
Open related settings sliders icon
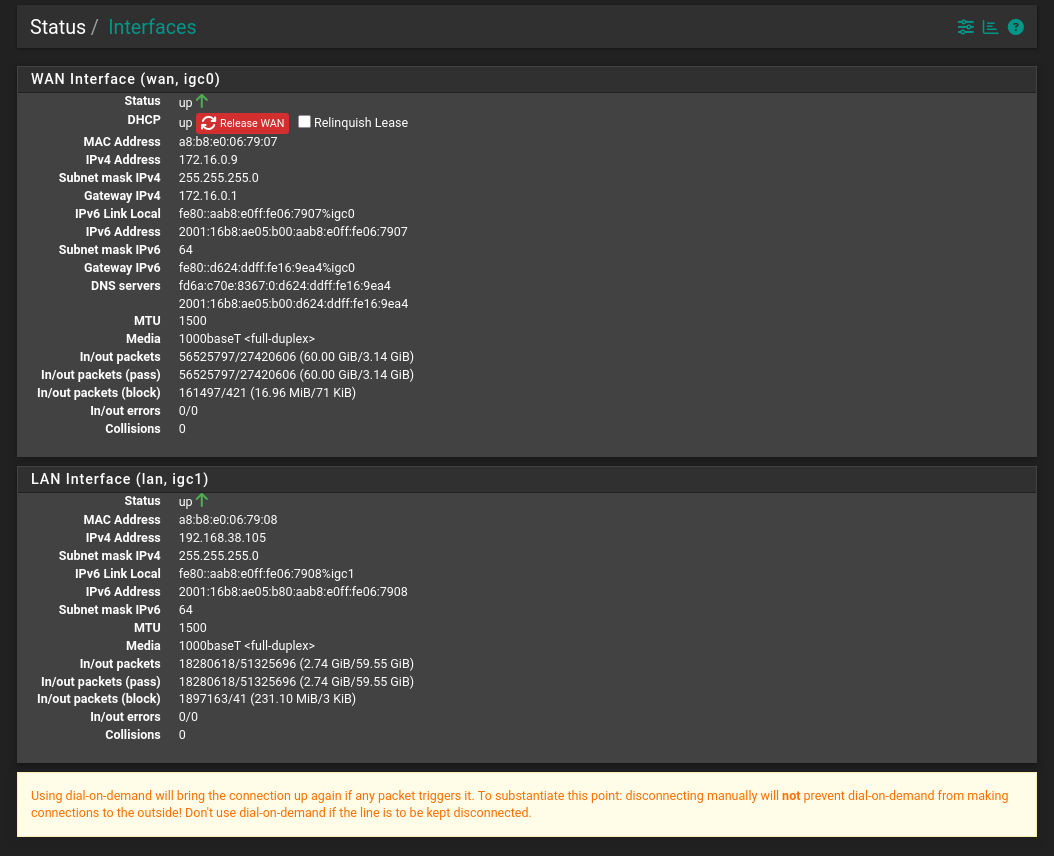(965, 27)
